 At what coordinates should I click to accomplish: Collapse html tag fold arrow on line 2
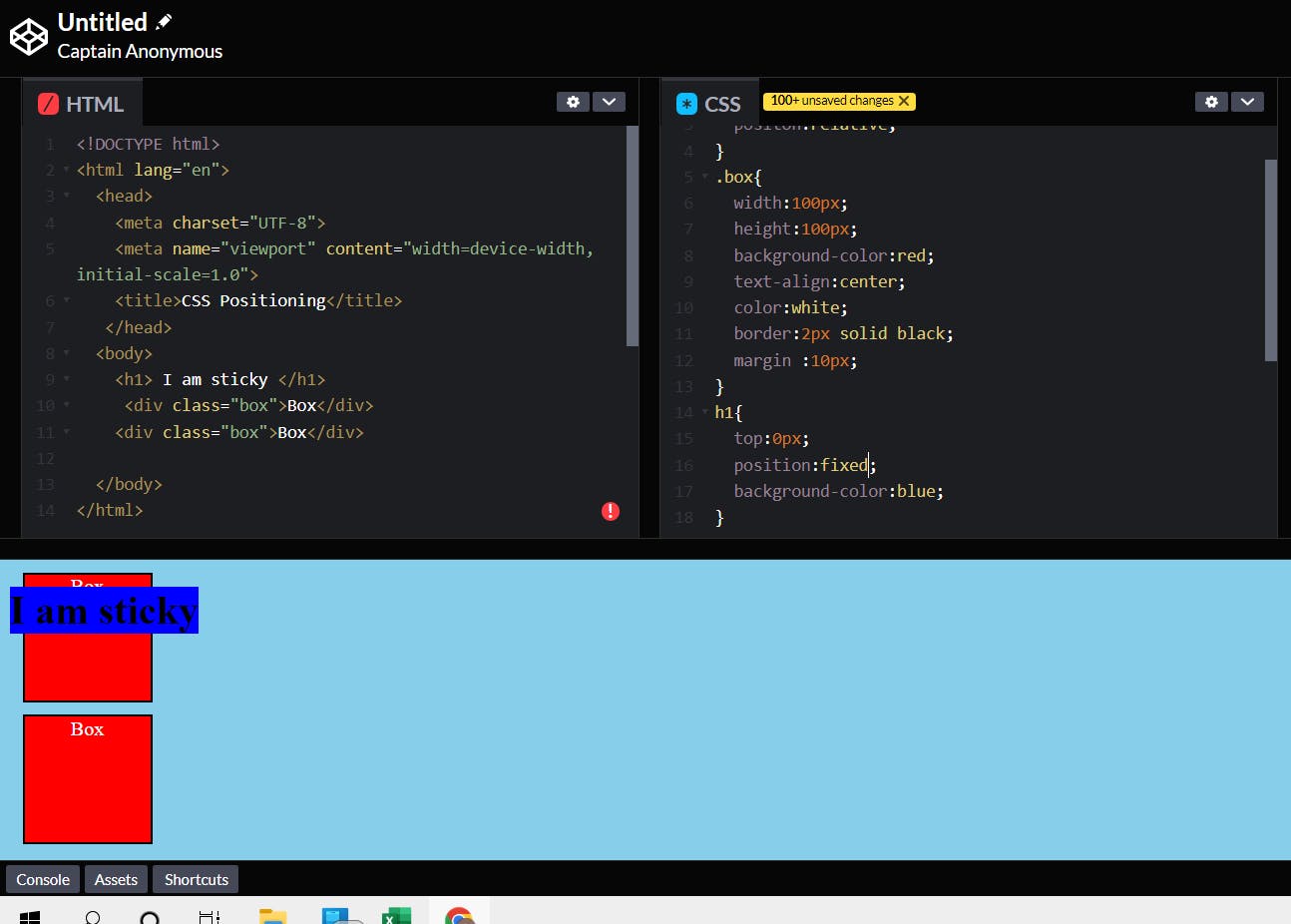[x=67, y=170]
